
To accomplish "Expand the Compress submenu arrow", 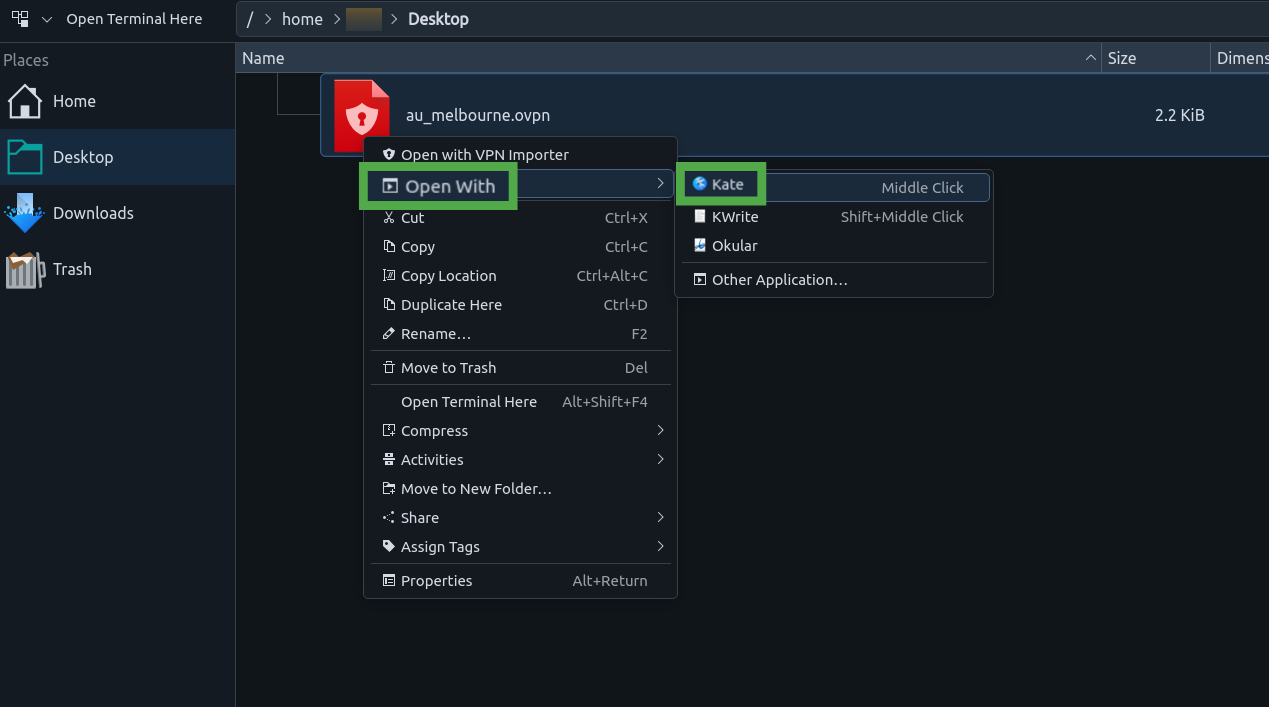I will (660, 430).
